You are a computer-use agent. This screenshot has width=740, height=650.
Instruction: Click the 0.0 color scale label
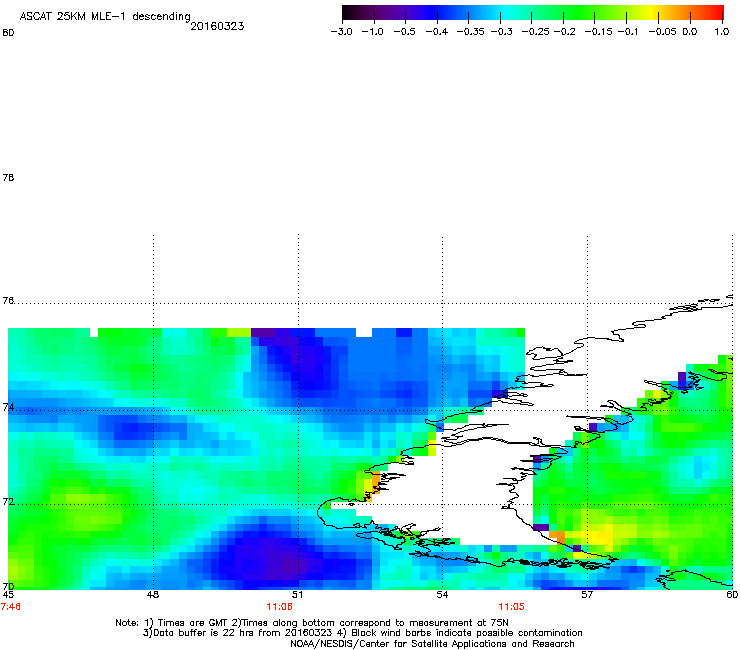tap(690, 32)
